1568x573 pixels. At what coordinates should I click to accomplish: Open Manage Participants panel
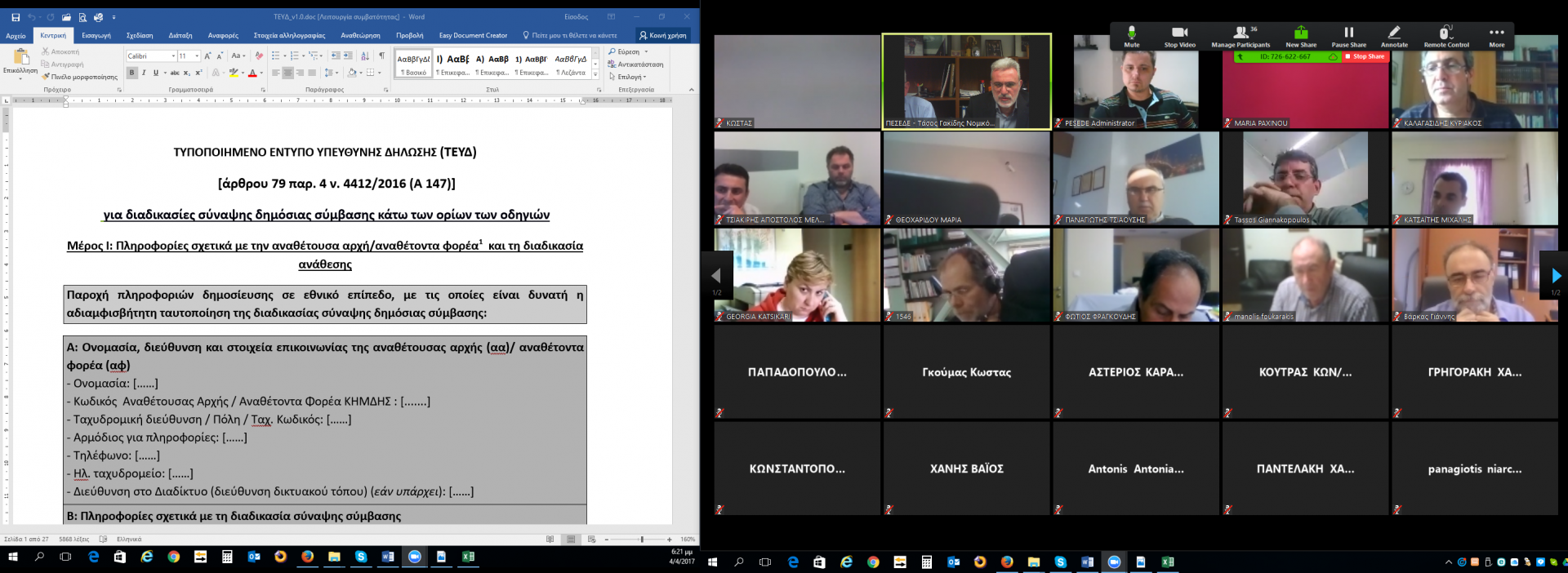tap(1241, 33)
